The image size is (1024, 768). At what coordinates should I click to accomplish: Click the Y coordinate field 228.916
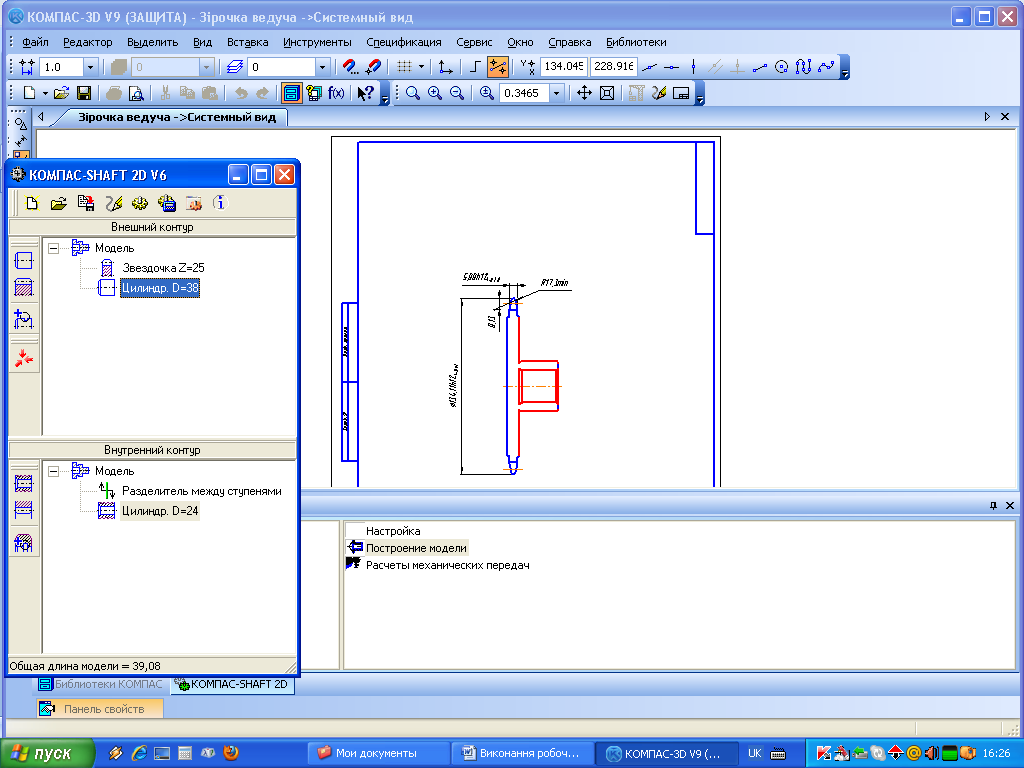[613, 67]
